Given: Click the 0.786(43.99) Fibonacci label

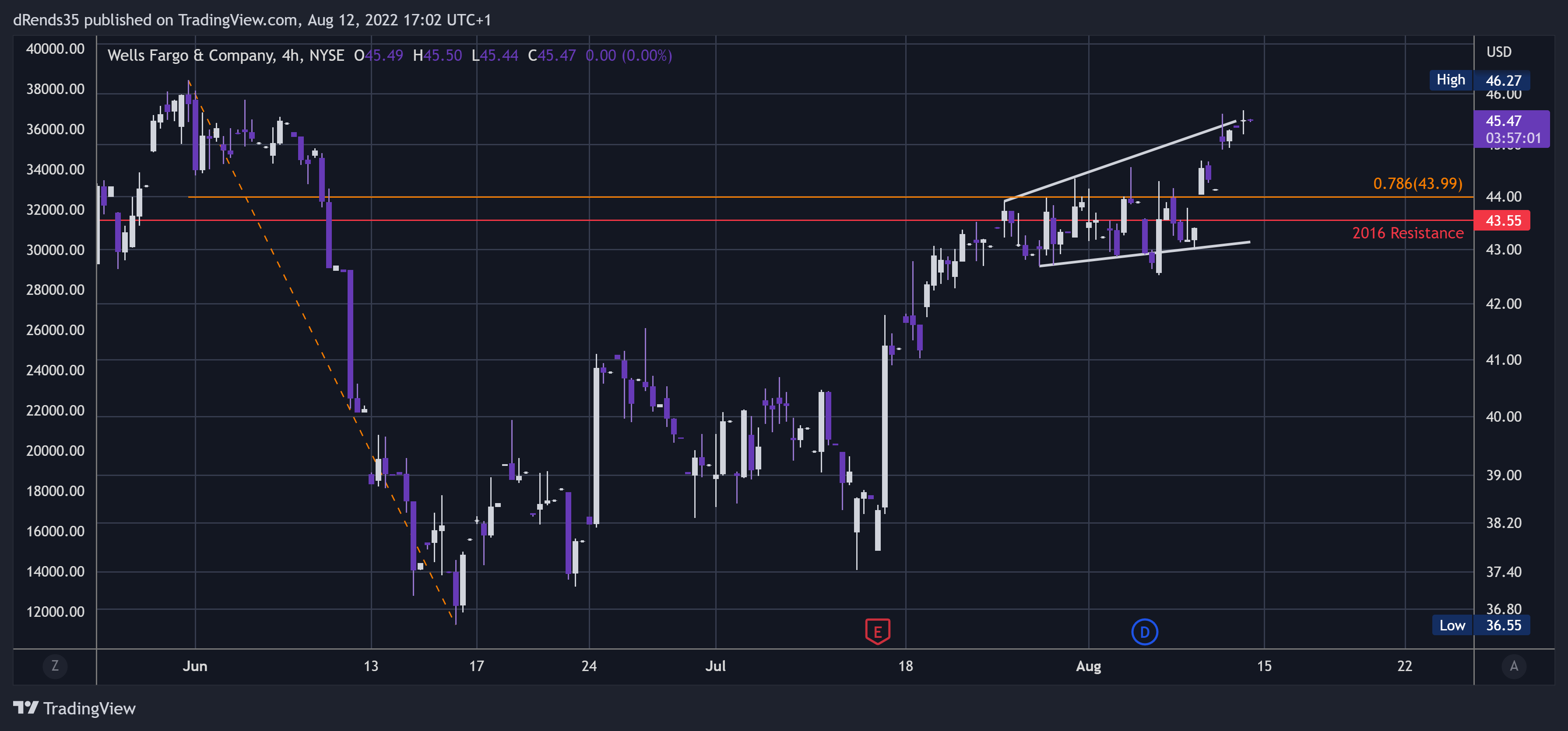Looking at the screenshot, I should point(1418,183).
